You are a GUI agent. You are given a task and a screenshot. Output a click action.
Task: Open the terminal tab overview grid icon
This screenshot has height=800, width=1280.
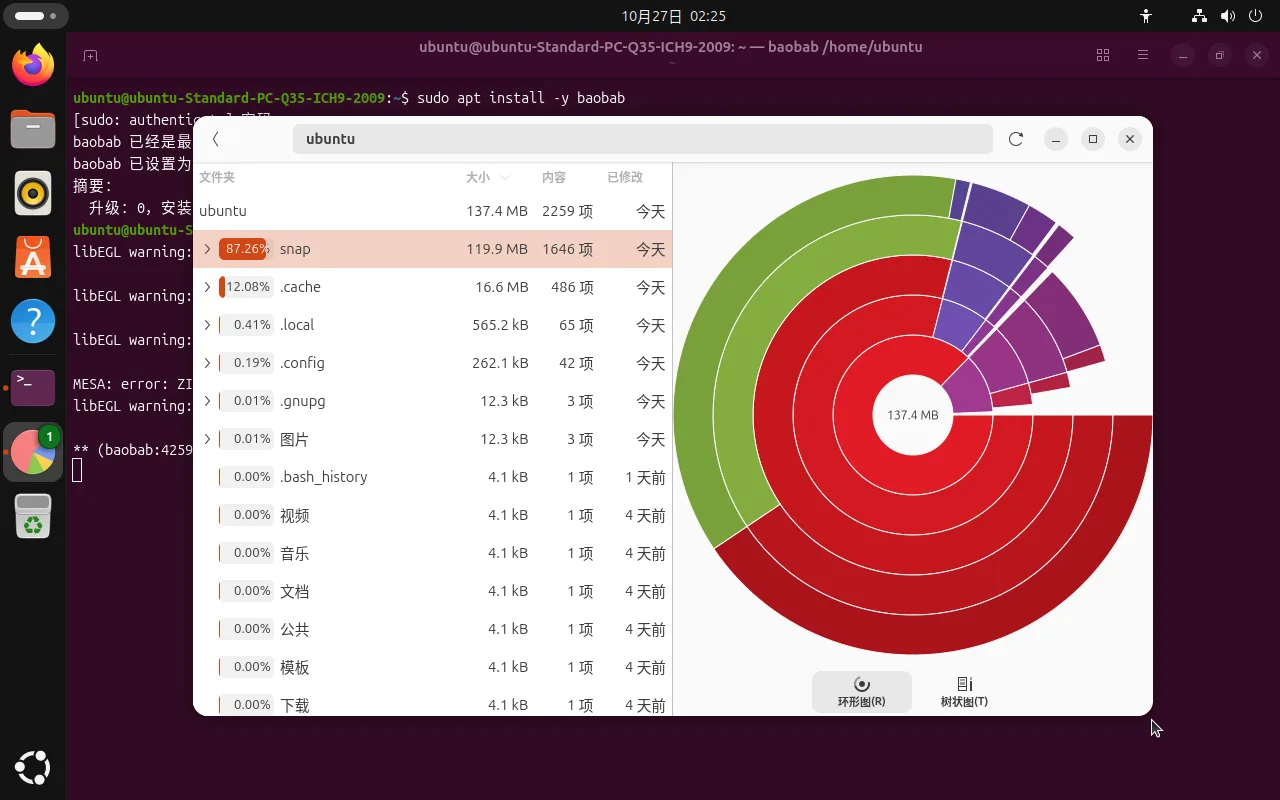[x=1103, y=56]
